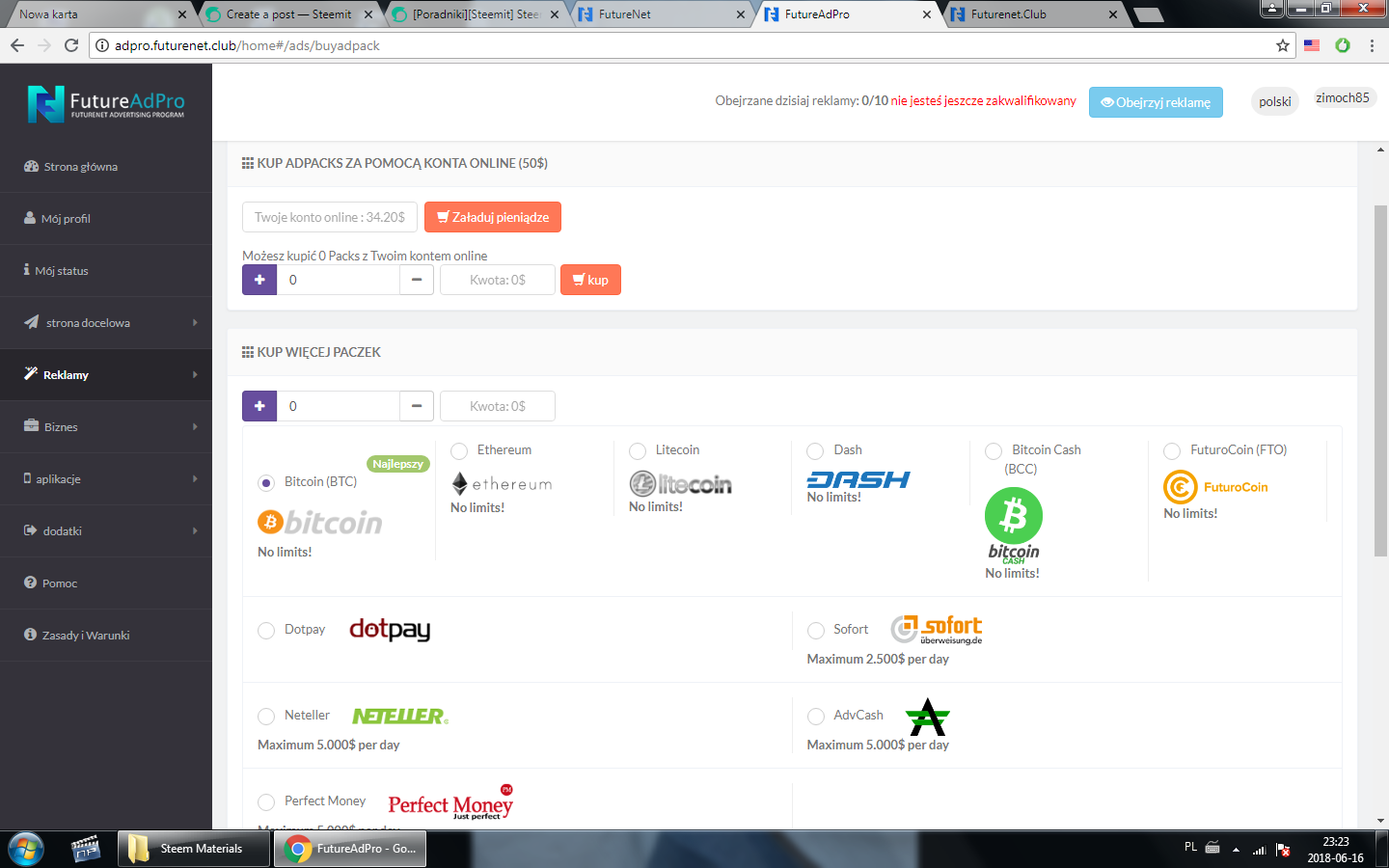Click the ethereum logo
The image size is (1389, 868).
(x=502, y=484)
